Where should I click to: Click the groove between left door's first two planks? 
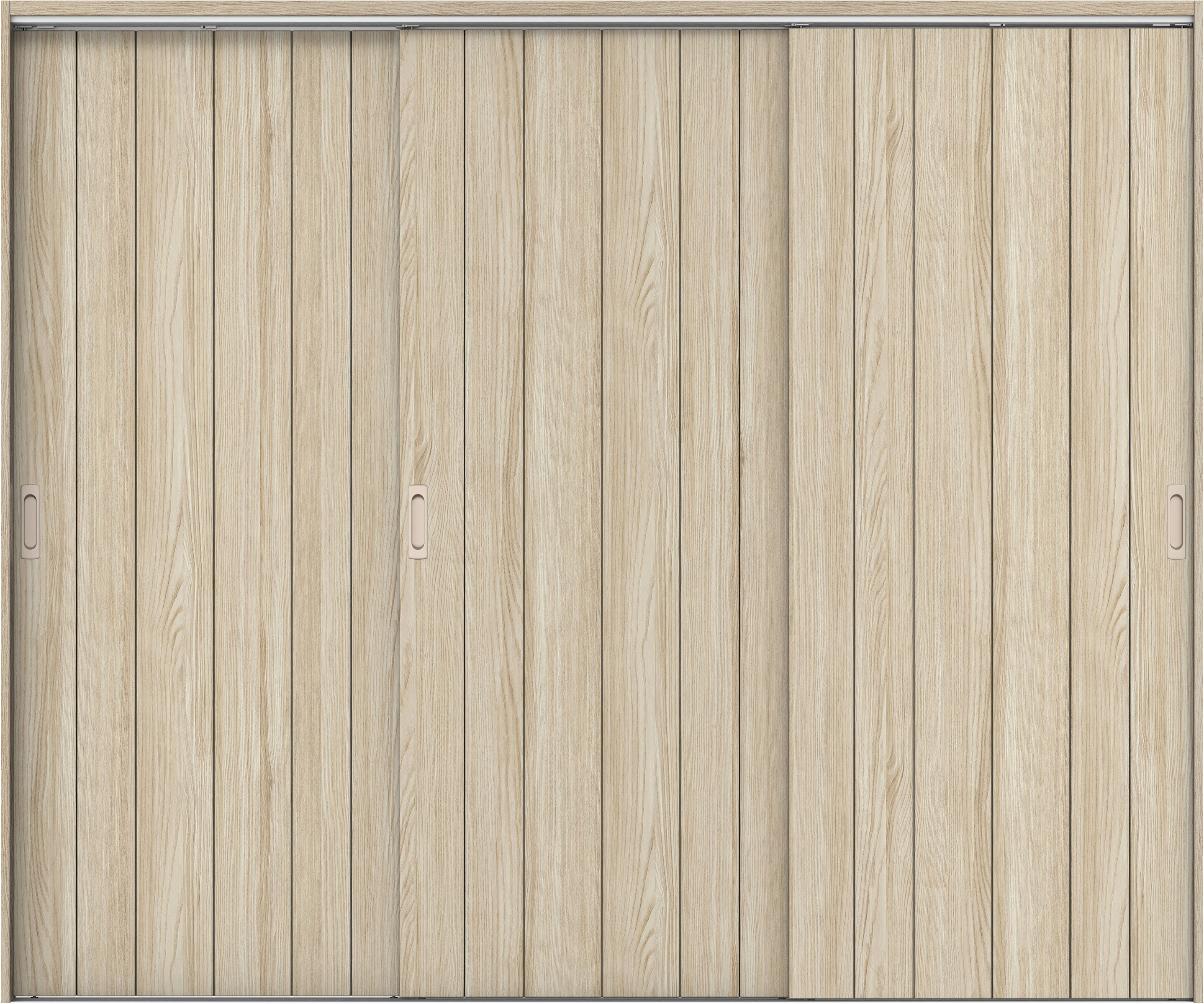point(76,513)
